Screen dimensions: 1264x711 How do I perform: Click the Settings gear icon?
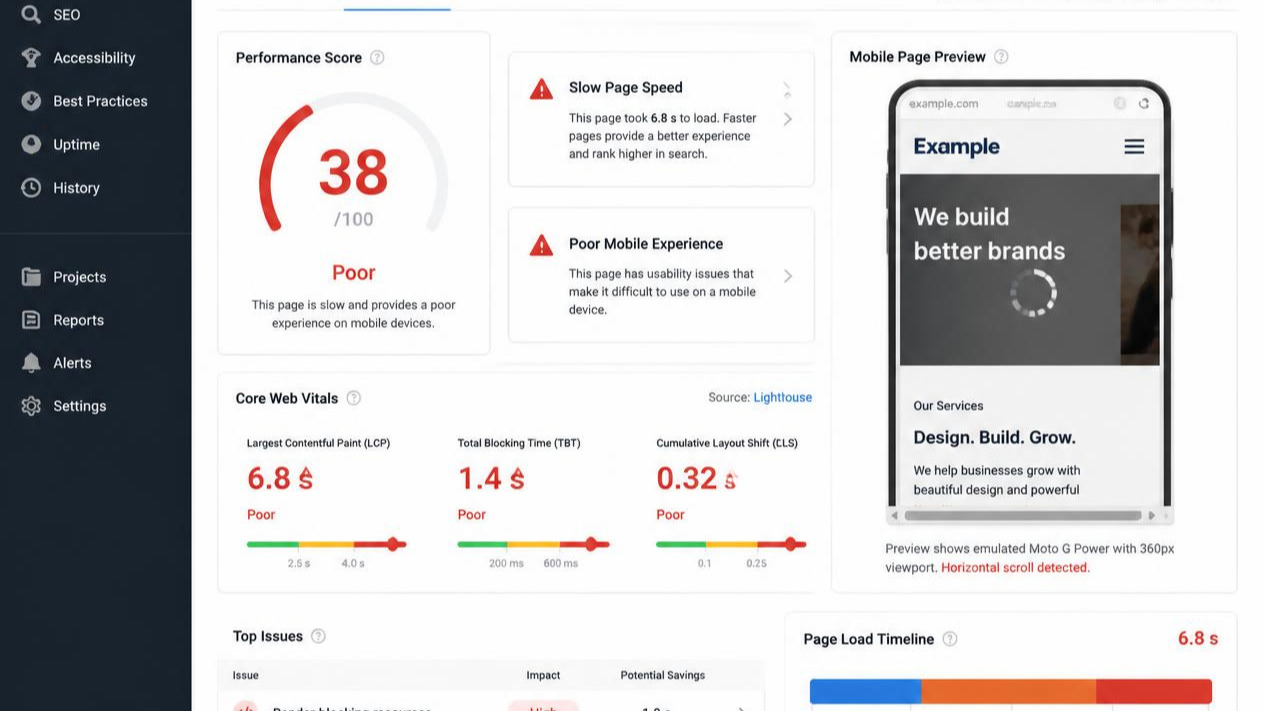point(31,406)
